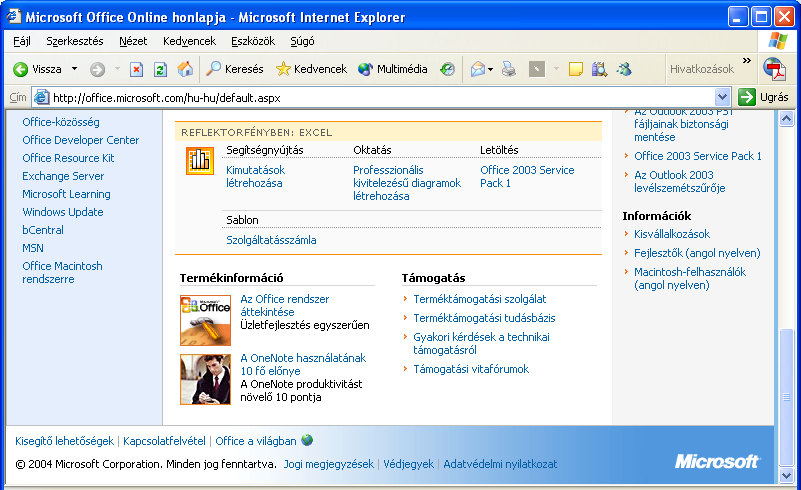Click the gray Edit toolbar icon
This screenshot has width=801, height=490.
536,69
